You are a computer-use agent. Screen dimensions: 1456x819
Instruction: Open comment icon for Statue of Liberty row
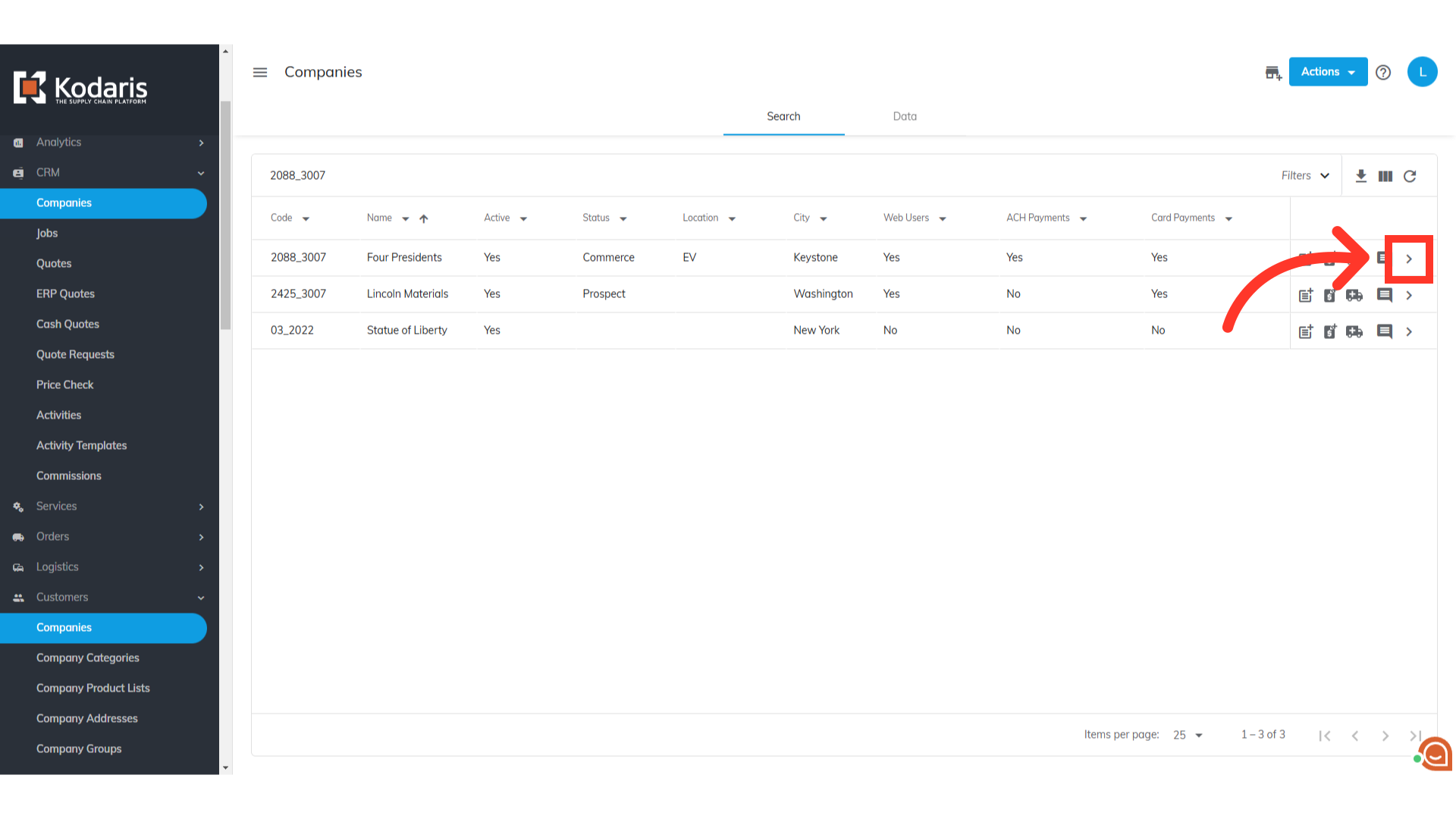(1385, 331)
